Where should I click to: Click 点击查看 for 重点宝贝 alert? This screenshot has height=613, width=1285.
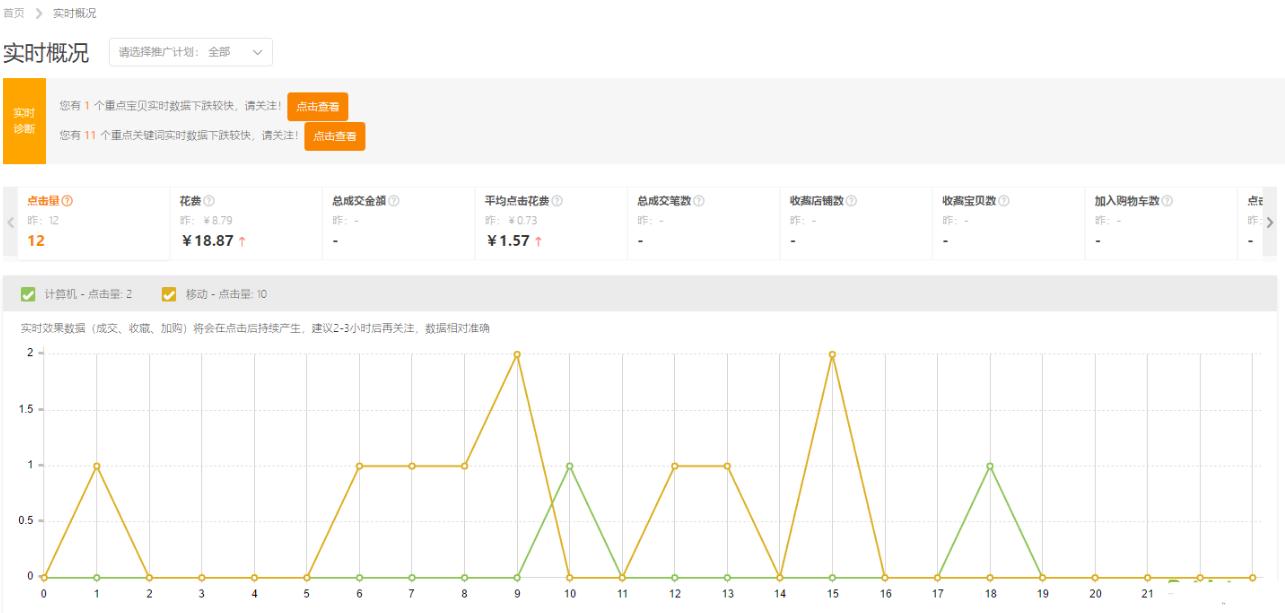point(318,107)
